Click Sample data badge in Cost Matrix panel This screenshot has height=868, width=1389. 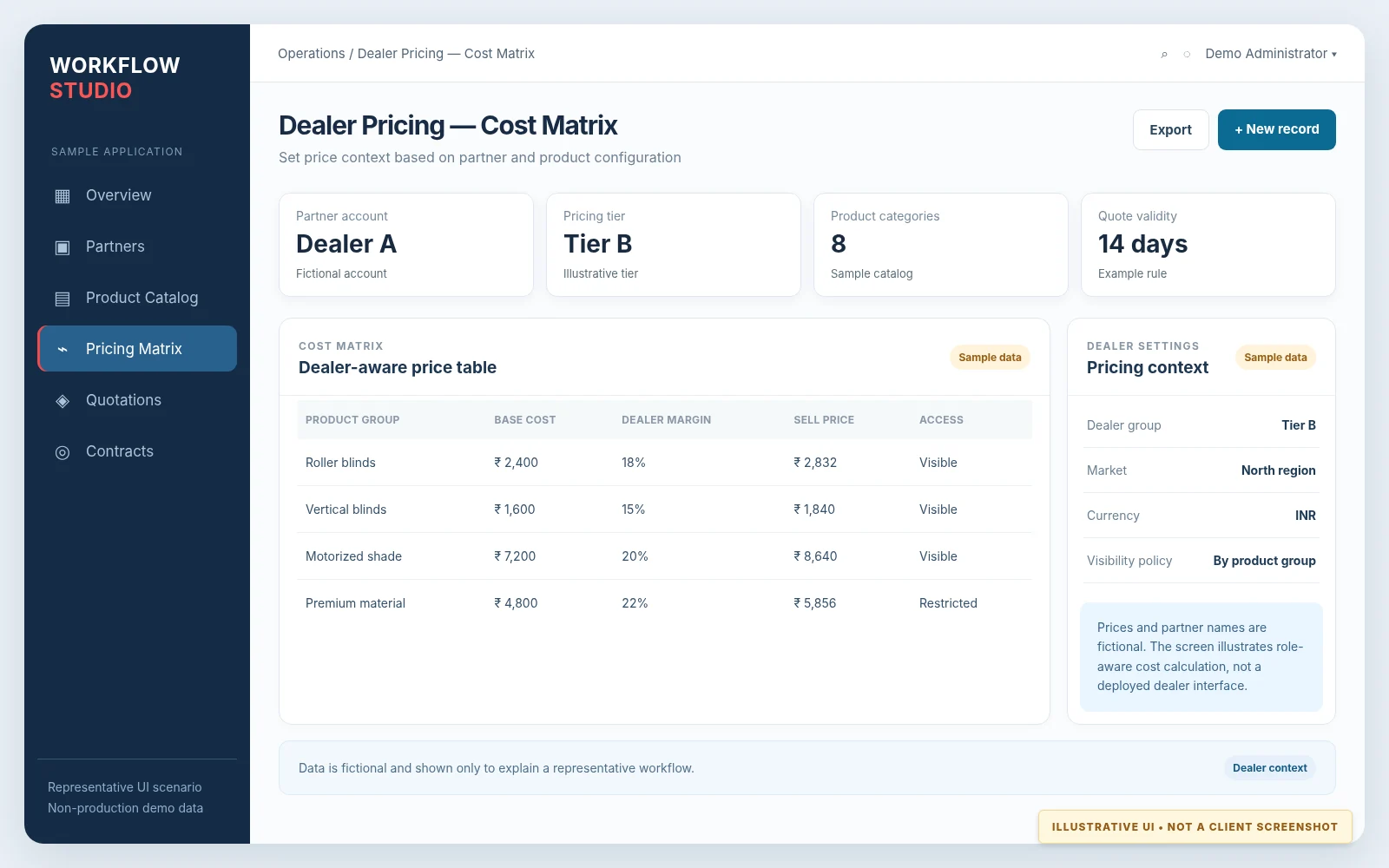tap(990, 358)
